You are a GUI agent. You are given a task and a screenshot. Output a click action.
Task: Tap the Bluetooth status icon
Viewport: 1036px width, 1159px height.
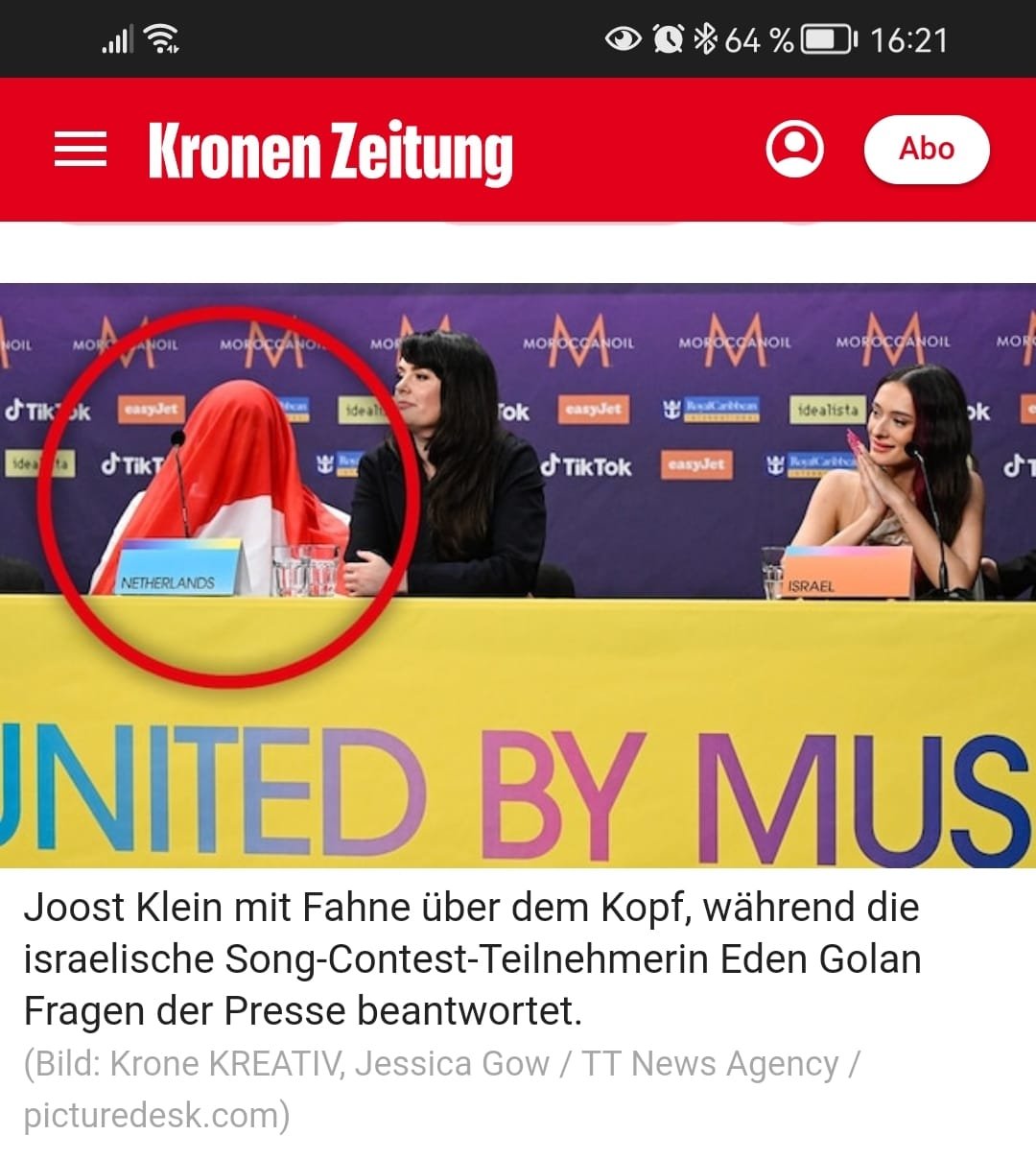tap(706, 39)
